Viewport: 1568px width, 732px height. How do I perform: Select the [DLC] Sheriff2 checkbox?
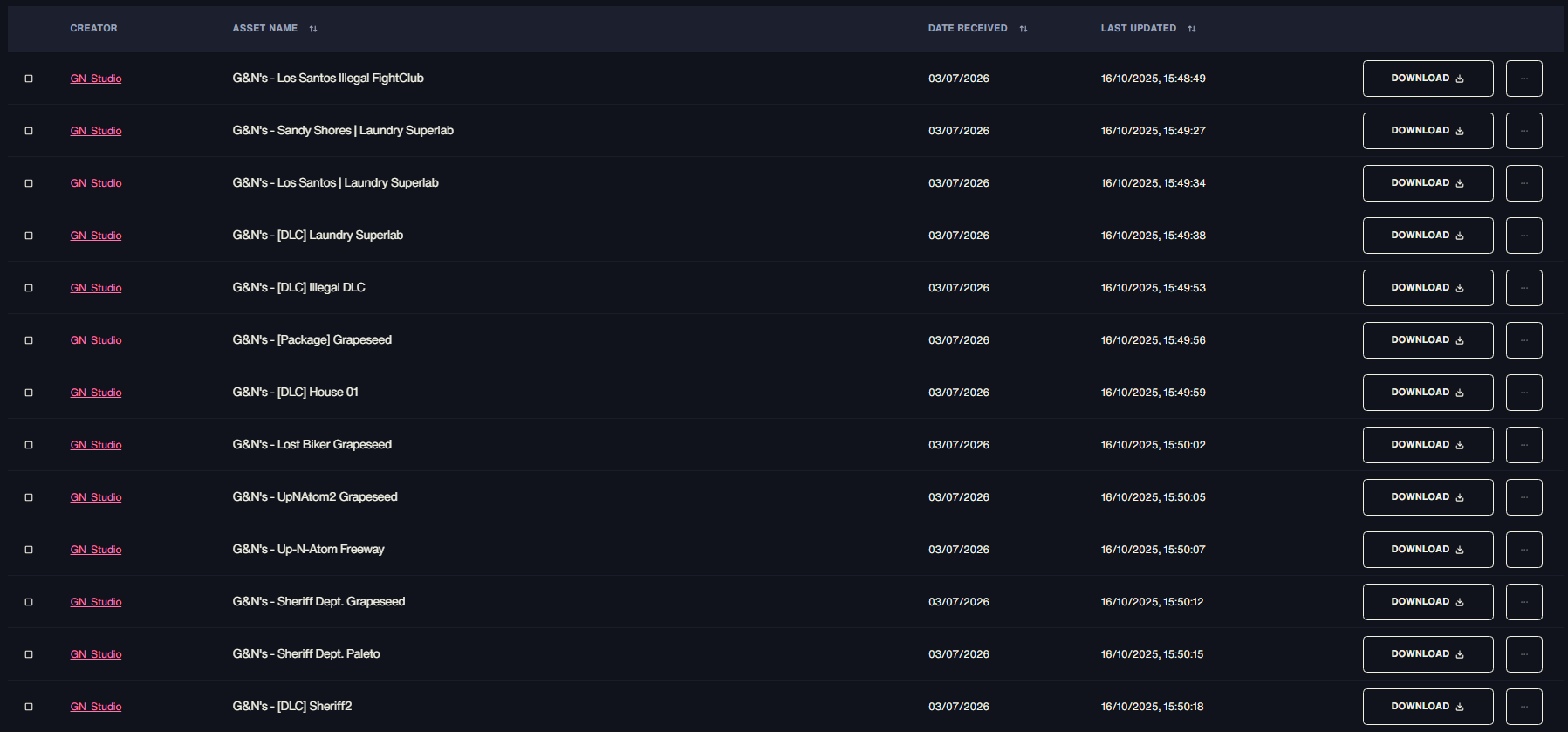point(29,707)
